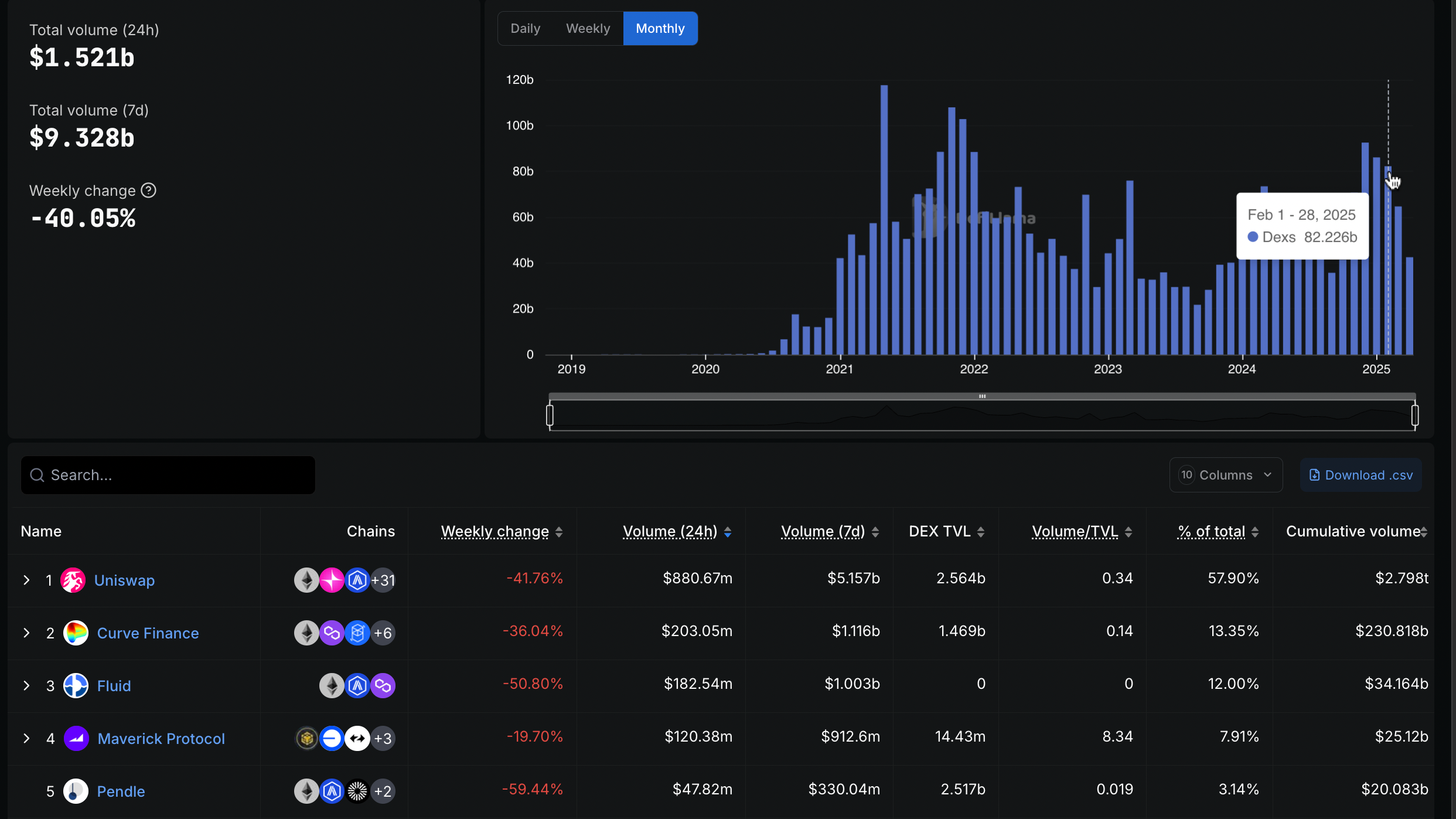The width and height of the screenshot is (1456, 819).
Task: Expand the Fluid row
Action: click(26, 685)
